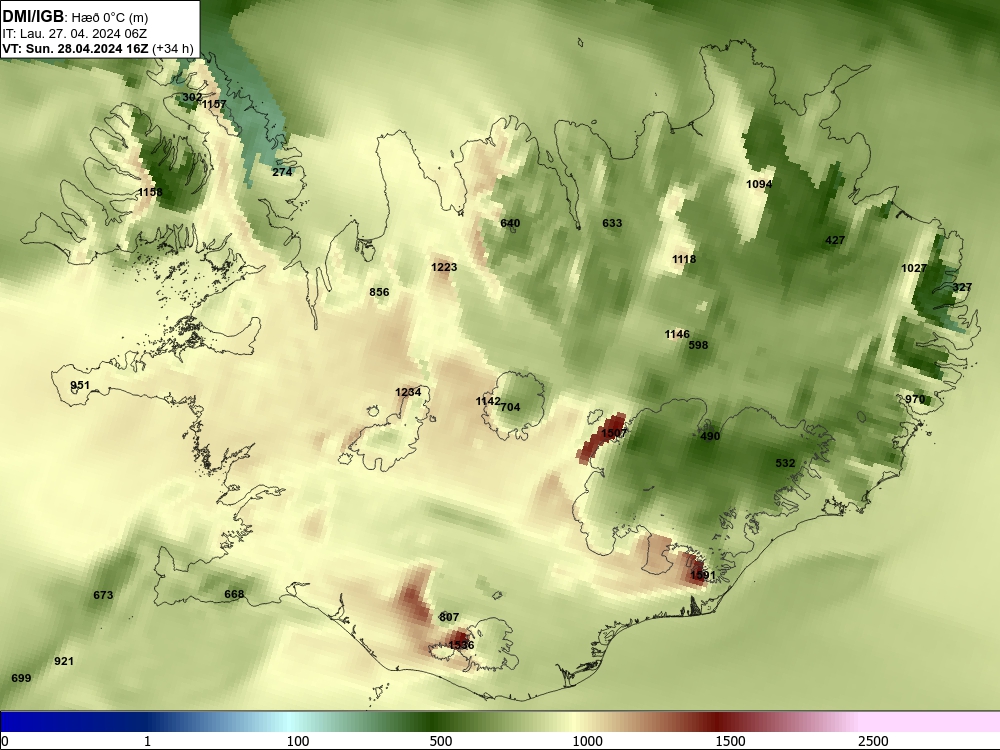Click the map value 274

[x=282, y=172]
